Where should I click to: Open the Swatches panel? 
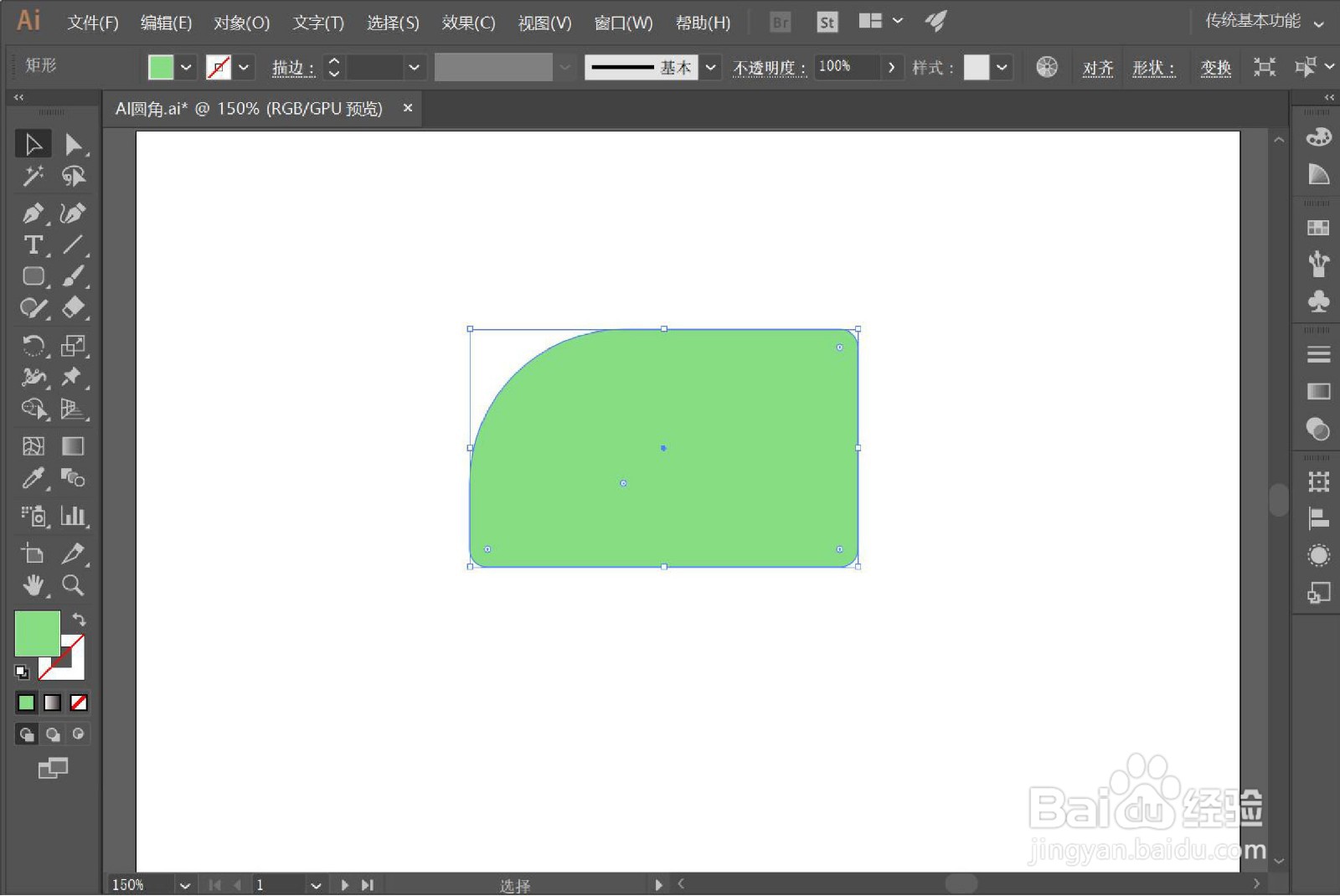tap(1318, 228)
